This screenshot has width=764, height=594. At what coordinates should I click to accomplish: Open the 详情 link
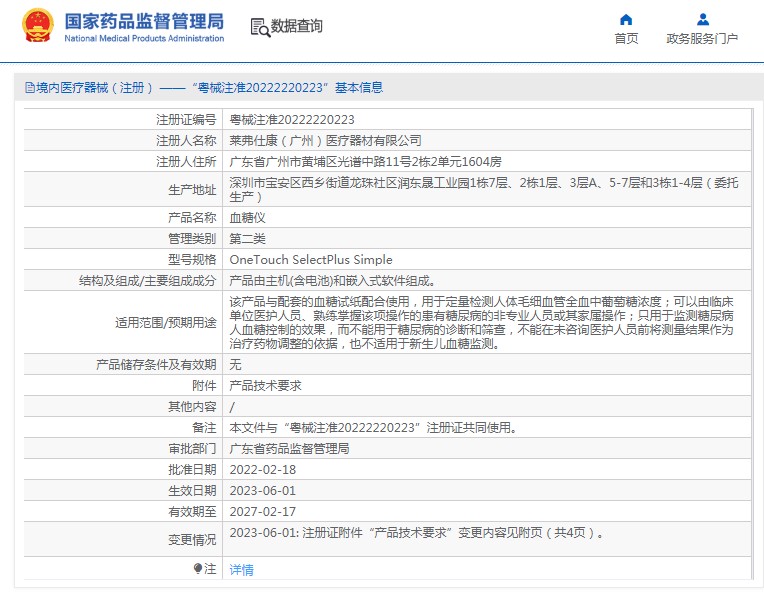pyautogui.click(x=242, y=569)
